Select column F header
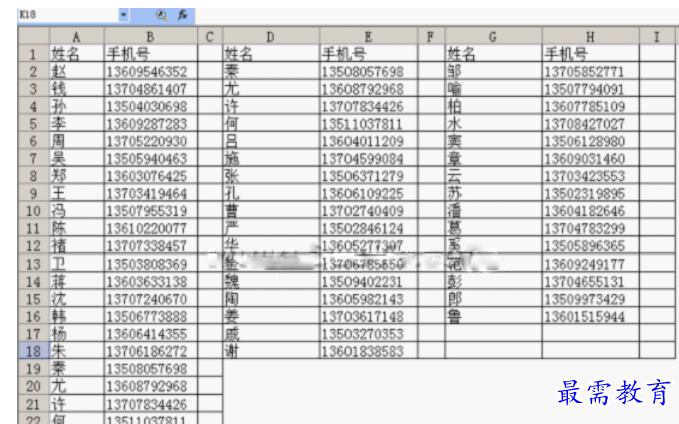 431,37
